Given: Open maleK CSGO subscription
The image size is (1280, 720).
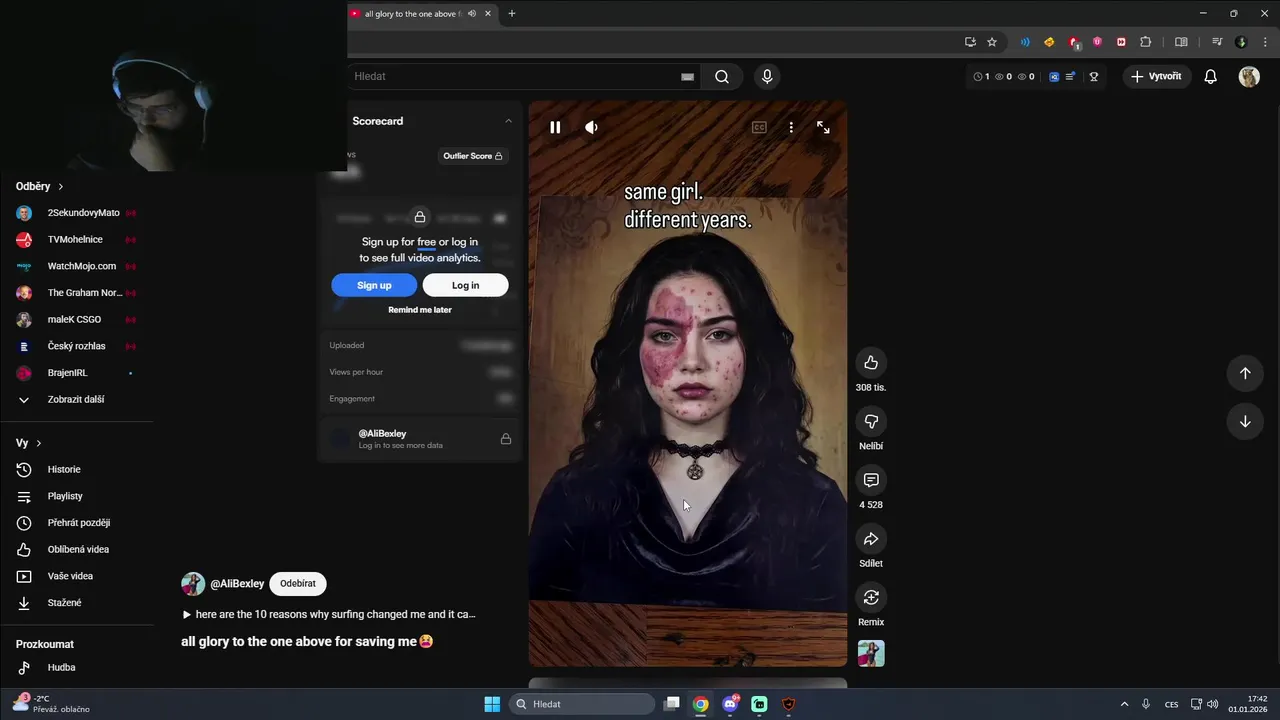Looking at the screenshot, I should coord(76,319).
